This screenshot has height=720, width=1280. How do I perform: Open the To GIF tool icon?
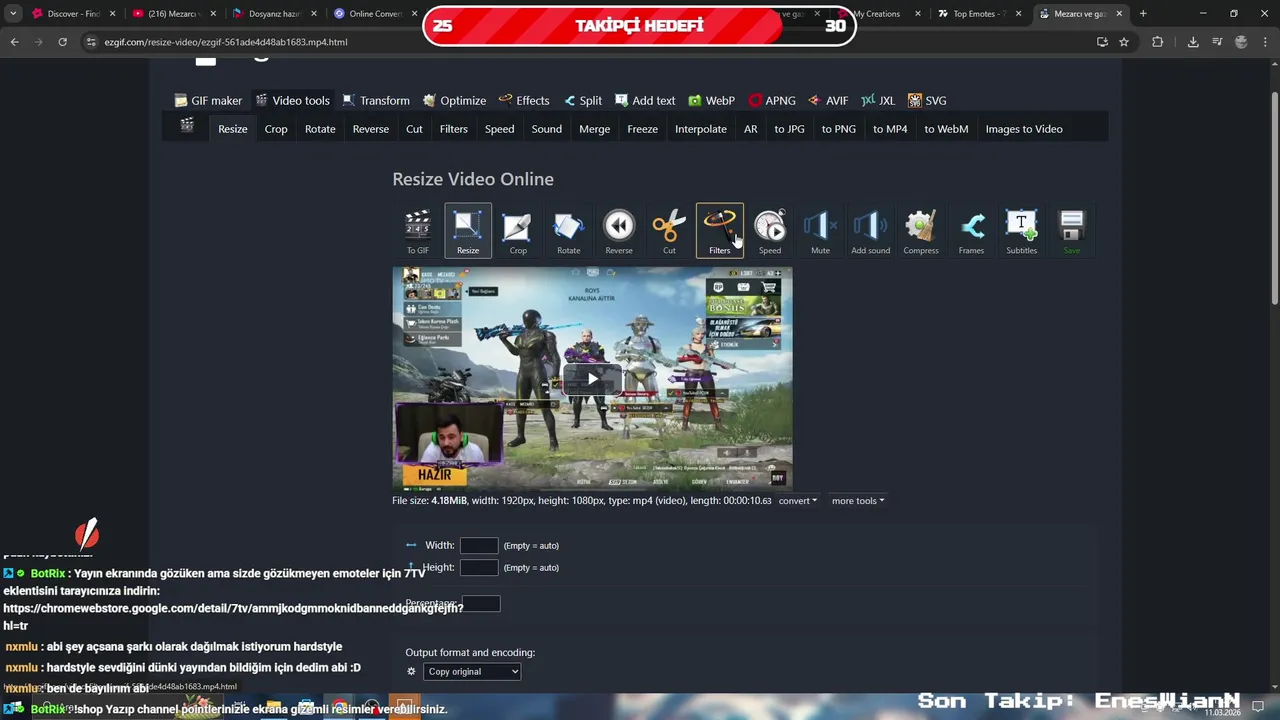click(x=417, y=231)
